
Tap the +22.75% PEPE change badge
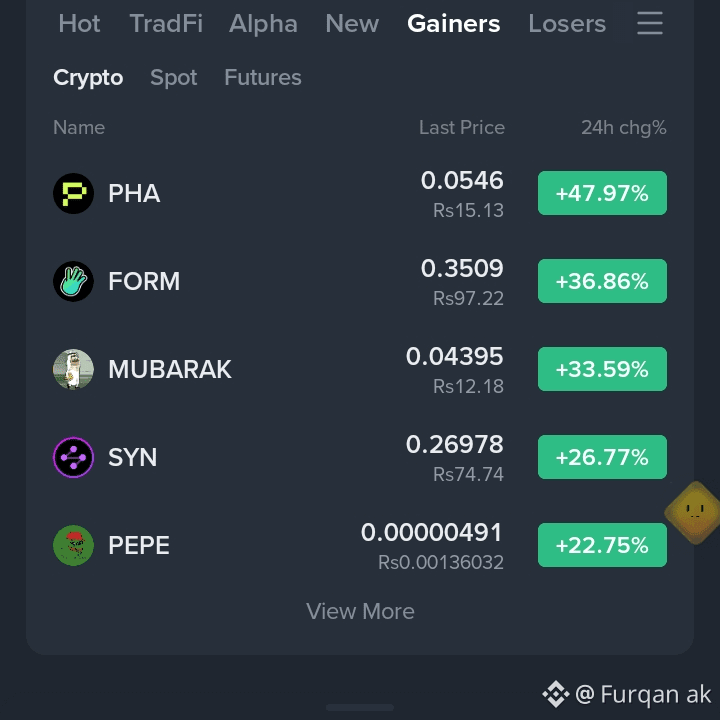tap(602, 545)
